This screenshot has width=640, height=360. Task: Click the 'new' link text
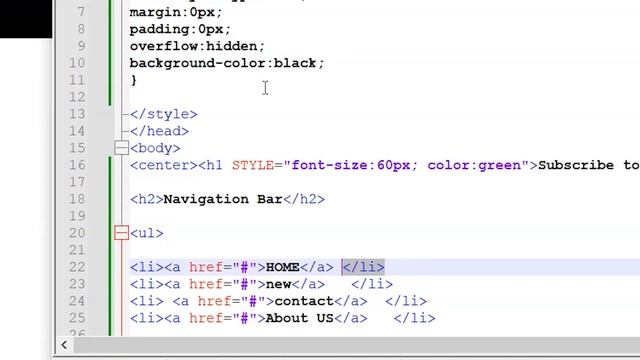pyautogui.click(x=278, y=284)
